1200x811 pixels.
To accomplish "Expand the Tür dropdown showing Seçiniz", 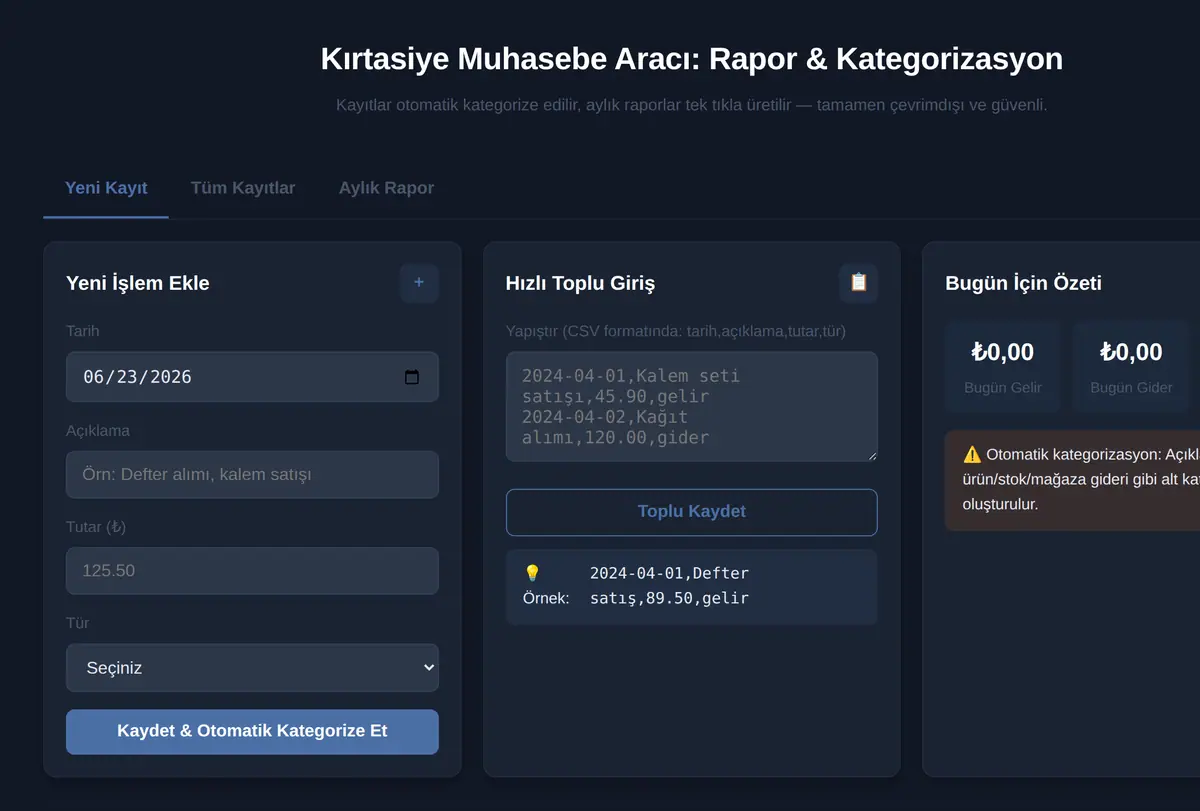I will 252,667.
